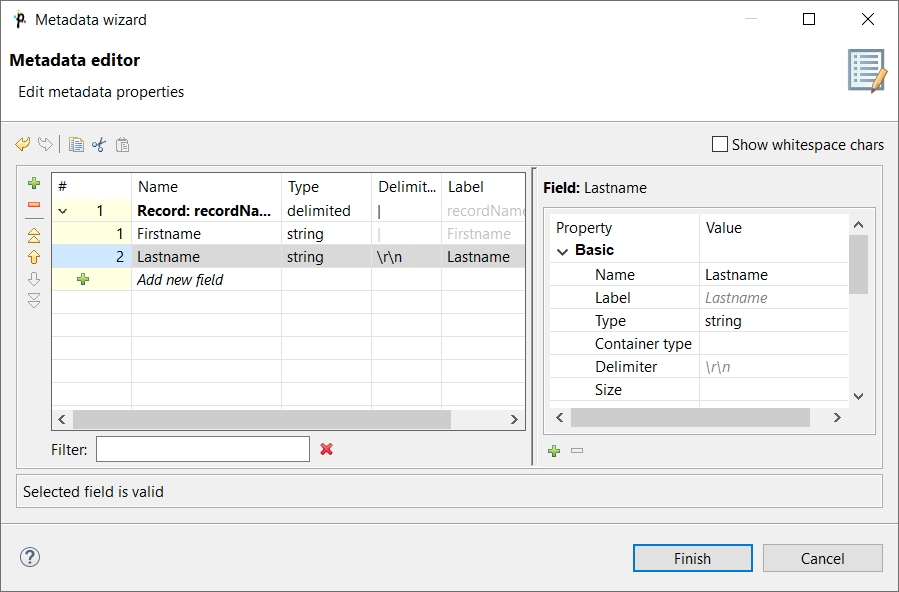
Task: Close the Metadata wizard window
Action: 868,19
